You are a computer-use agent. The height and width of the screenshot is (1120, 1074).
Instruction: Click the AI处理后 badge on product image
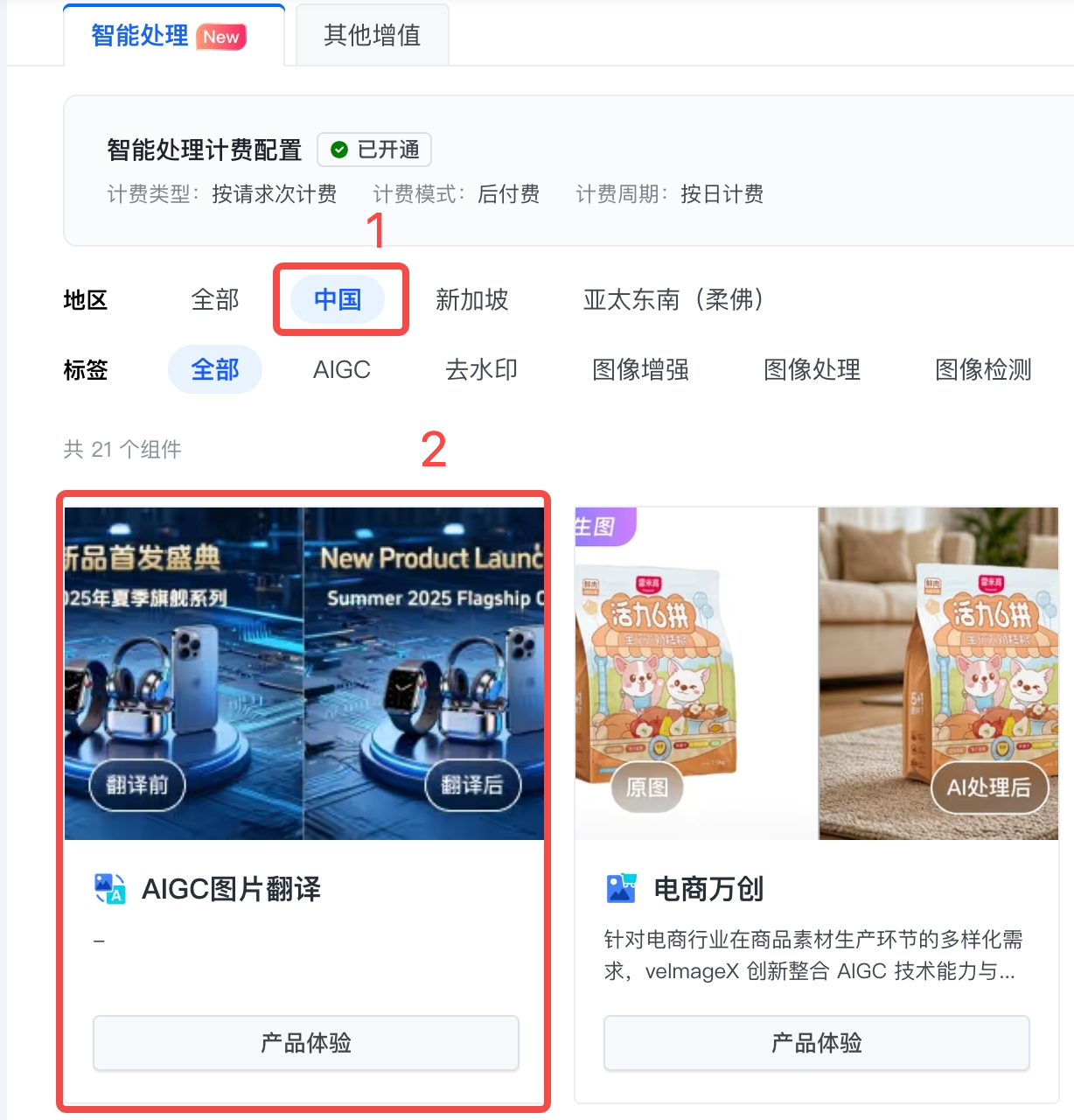pyautogui.click(x=989, y=787)
